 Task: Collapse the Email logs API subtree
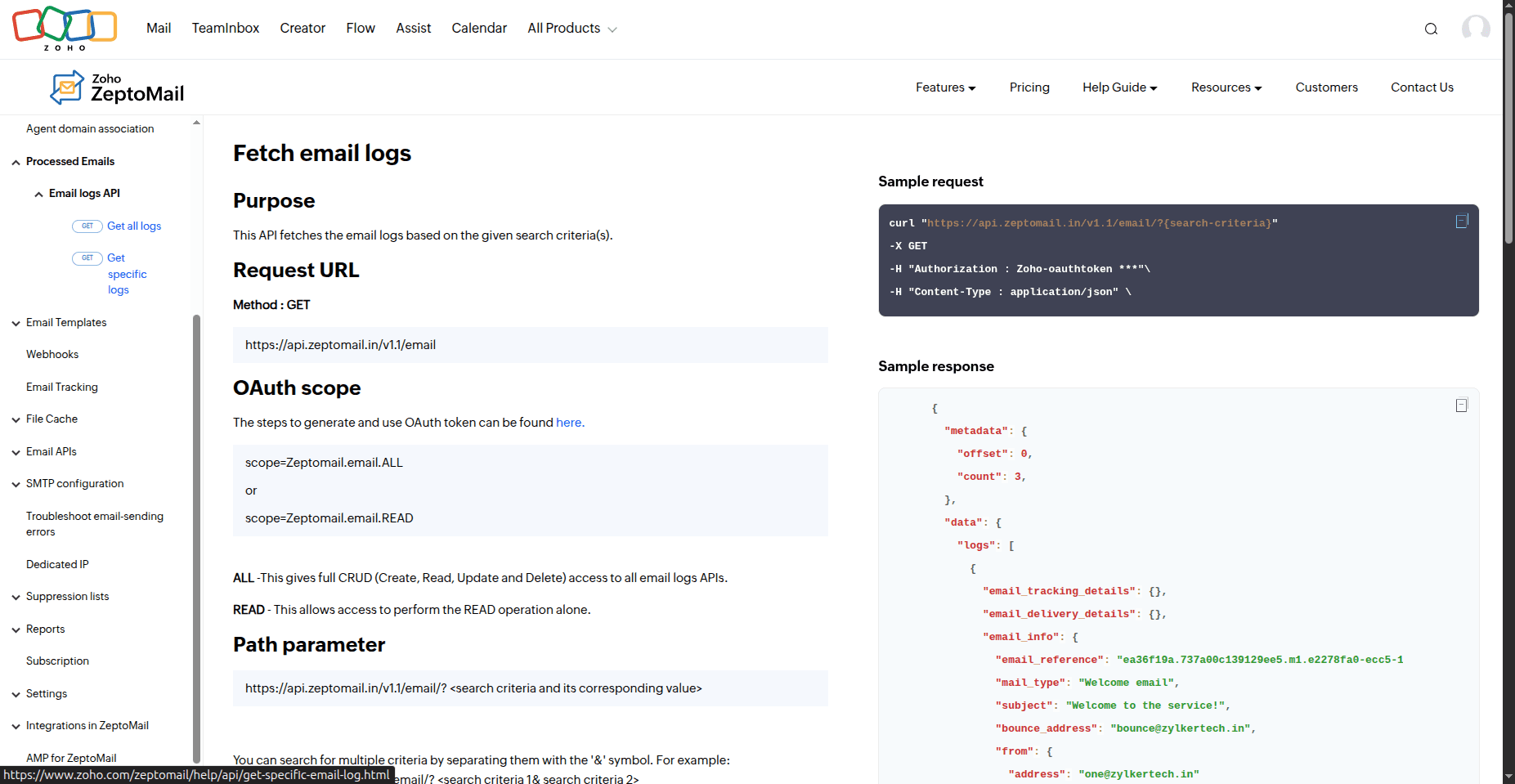tap(38, 194)
